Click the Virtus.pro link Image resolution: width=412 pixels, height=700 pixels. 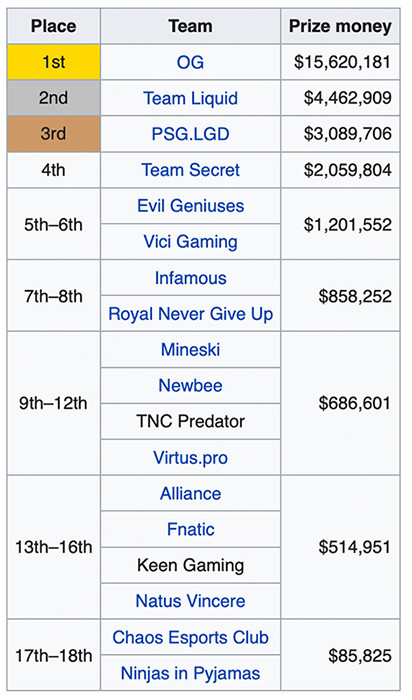coord(191,458)
